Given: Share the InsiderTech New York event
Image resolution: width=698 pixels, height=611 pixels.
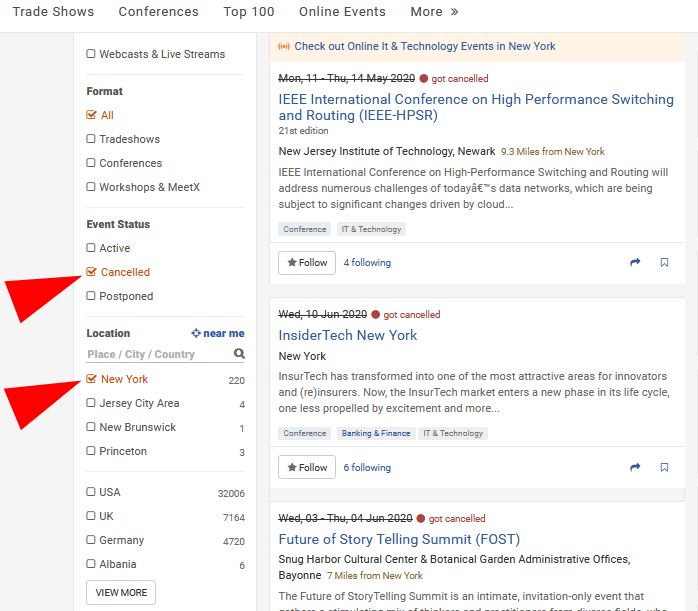Looking at the screenshot, I should tap(635, 467).
